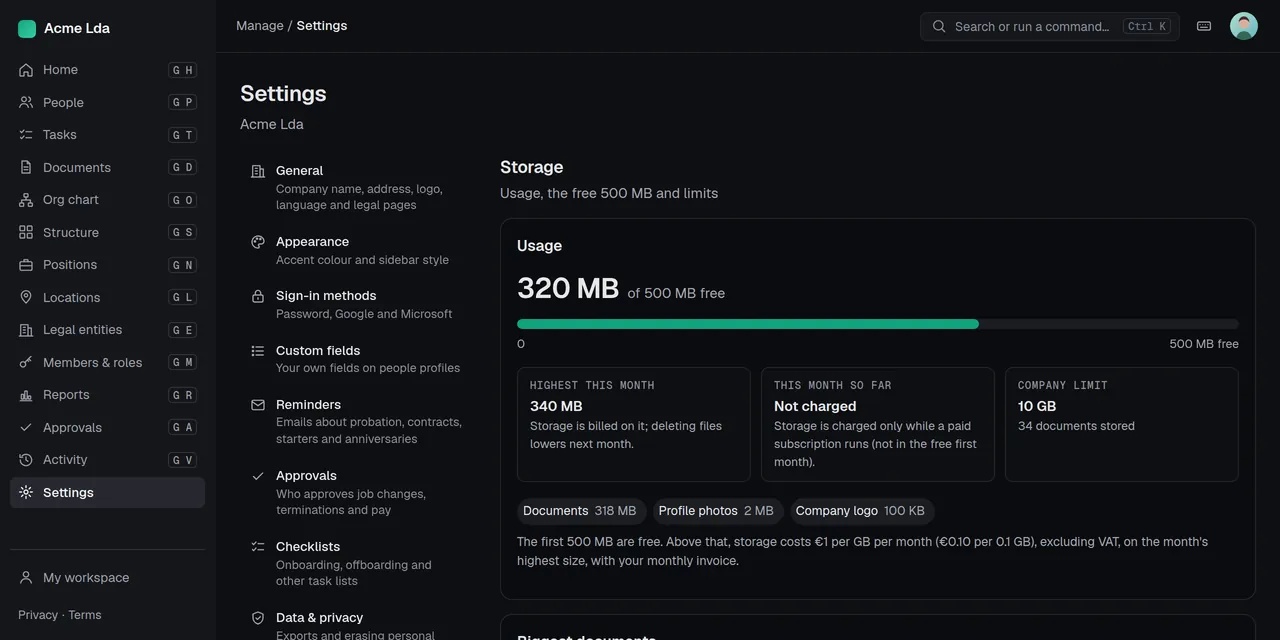The height and width of the screenshot is (640, 1280).
Task: Click the Approvals check icon in settings menu
Action: pos(258,476)
